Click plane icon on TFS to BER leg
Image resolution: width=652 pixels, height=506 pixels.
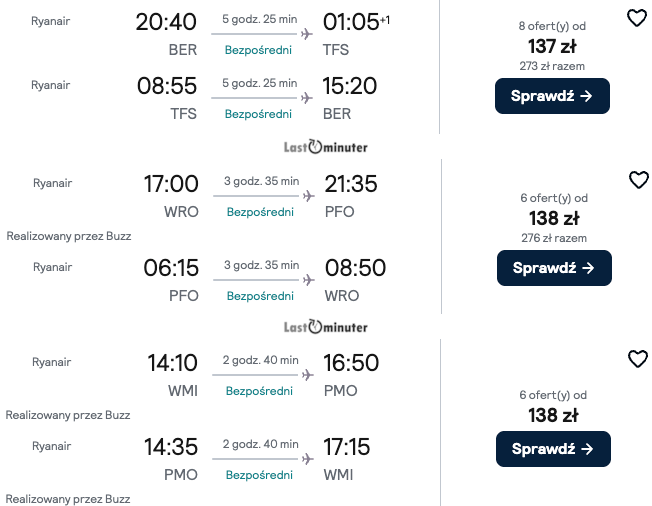point(307,97)
